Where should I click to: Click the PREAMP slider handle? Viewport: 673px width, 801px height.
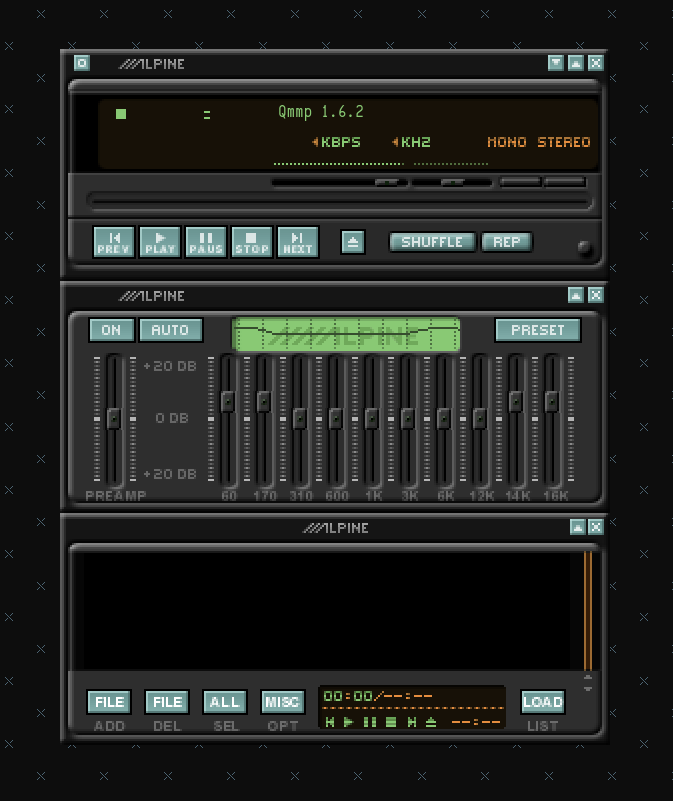[x=114, y=418]
